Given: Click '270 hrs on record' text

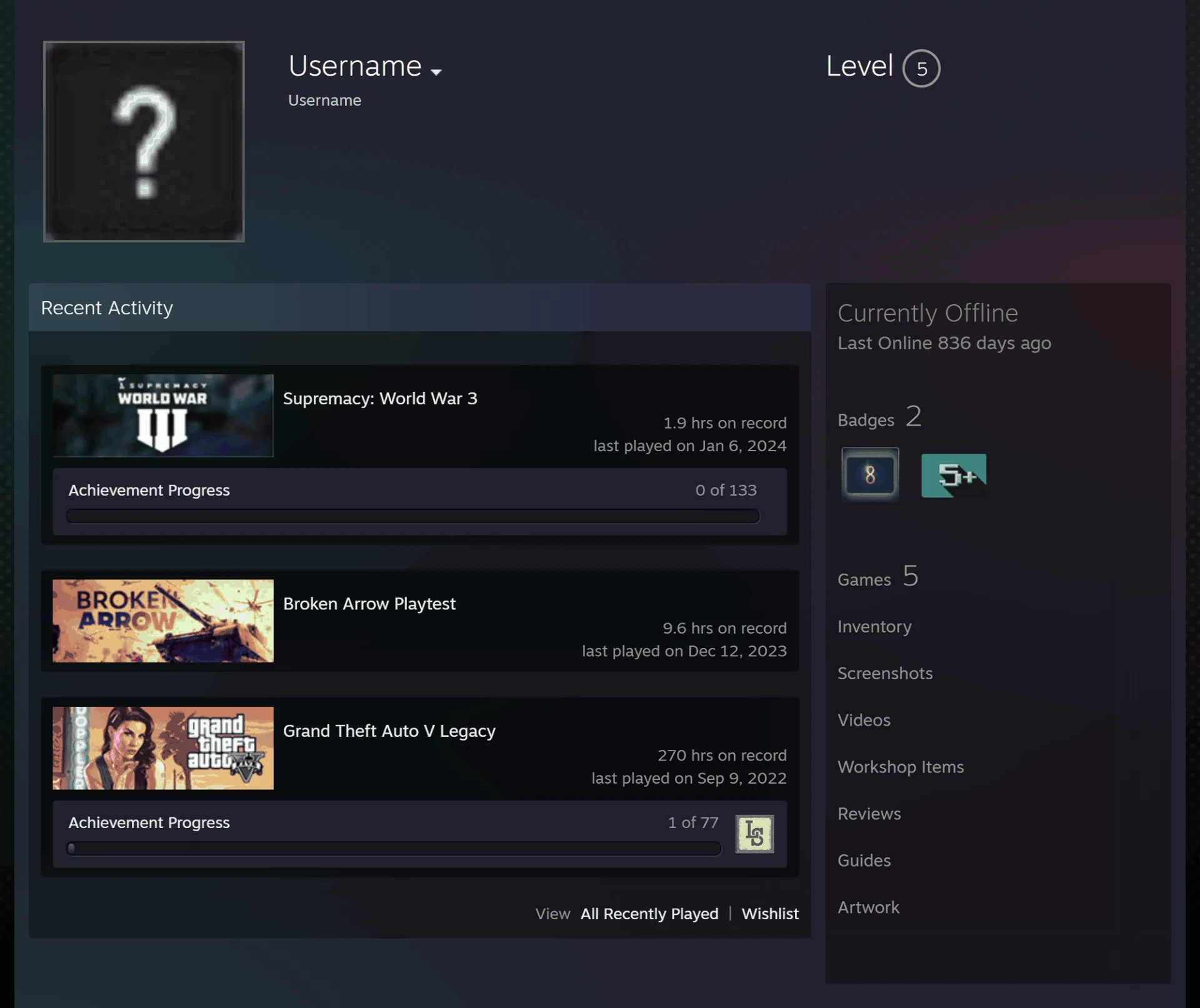Looking at the screenshot, I should pos(722,756).
